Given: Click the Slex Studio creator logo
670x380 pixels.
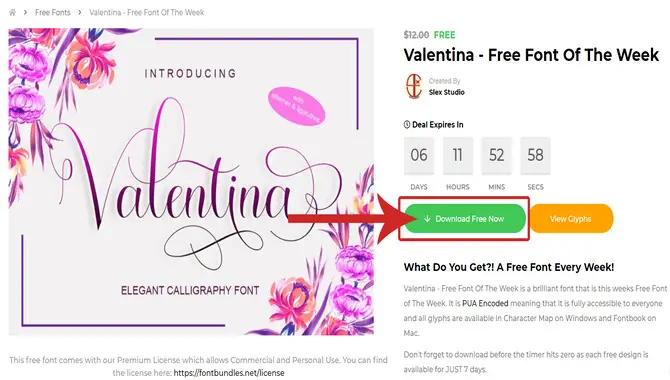Looking at the screenshot, I should point(414,86).
